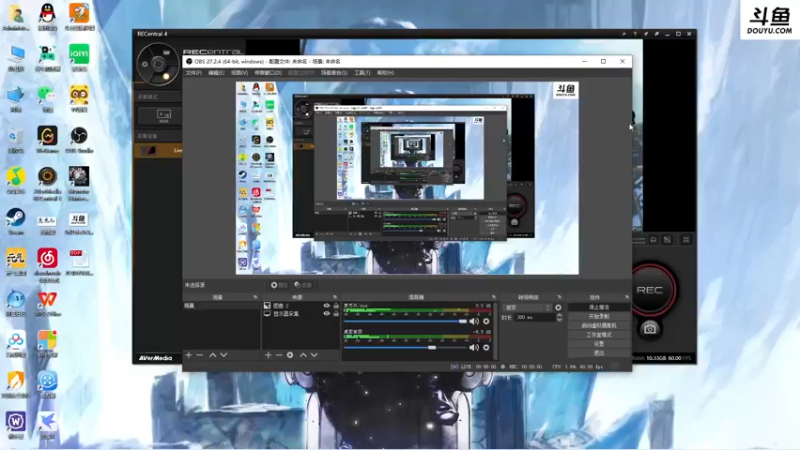800x450 pixels.
Task: Open the 停靠窗口(D) menu in OBS
Action: pos(268,73)
